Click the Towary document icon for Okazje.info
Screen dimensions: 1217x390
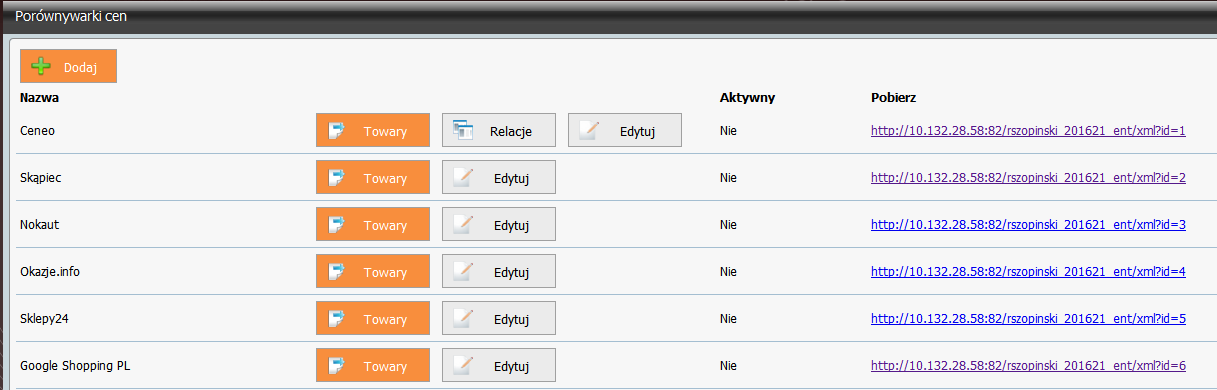click(x=337, y=272)
